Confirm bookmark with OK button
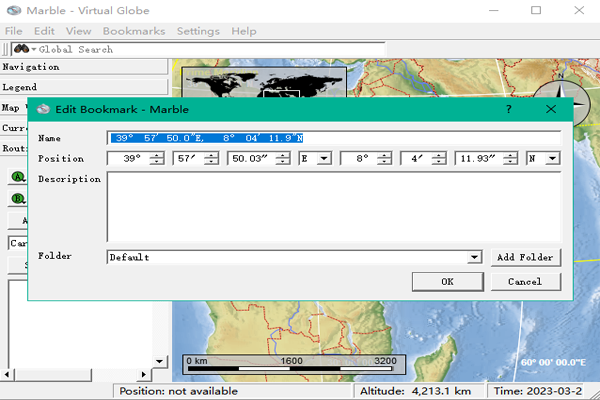600x400 pixels. (448, 282)
